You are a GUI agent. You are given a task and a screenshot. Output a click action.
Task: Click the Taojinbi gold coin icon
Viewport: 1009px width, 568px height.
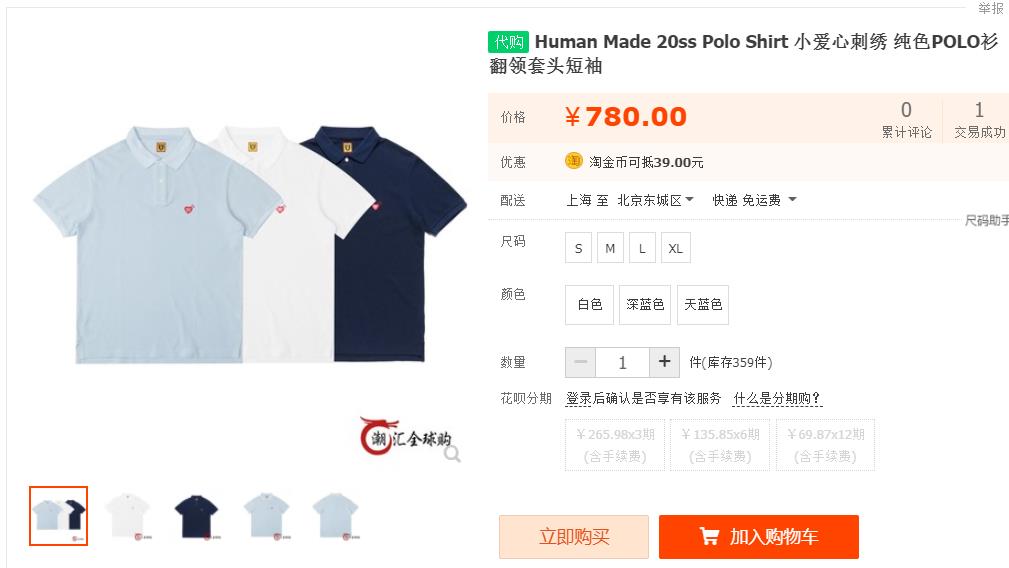[573, 161]
